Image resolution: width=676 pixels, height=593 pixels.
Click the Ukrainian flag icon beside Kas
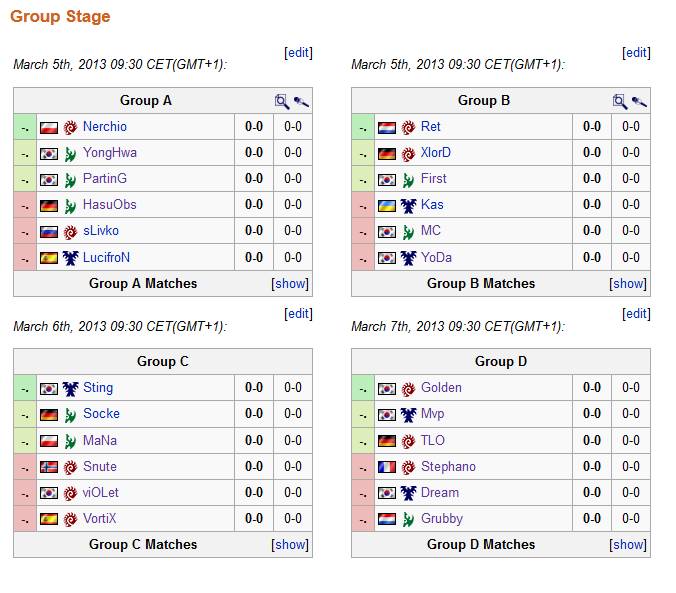pos(387,205)
